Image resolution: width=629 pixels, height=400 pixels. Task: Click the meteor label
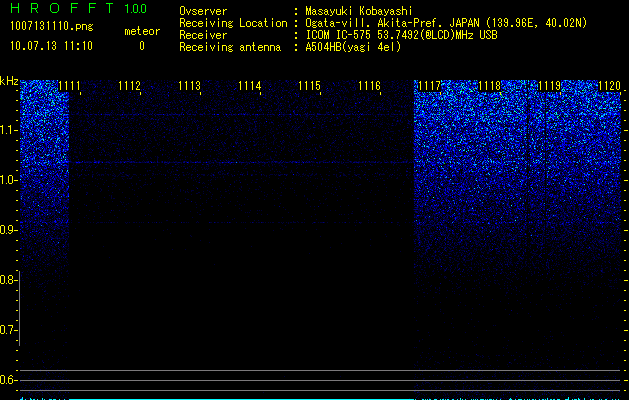coord(142,31)
